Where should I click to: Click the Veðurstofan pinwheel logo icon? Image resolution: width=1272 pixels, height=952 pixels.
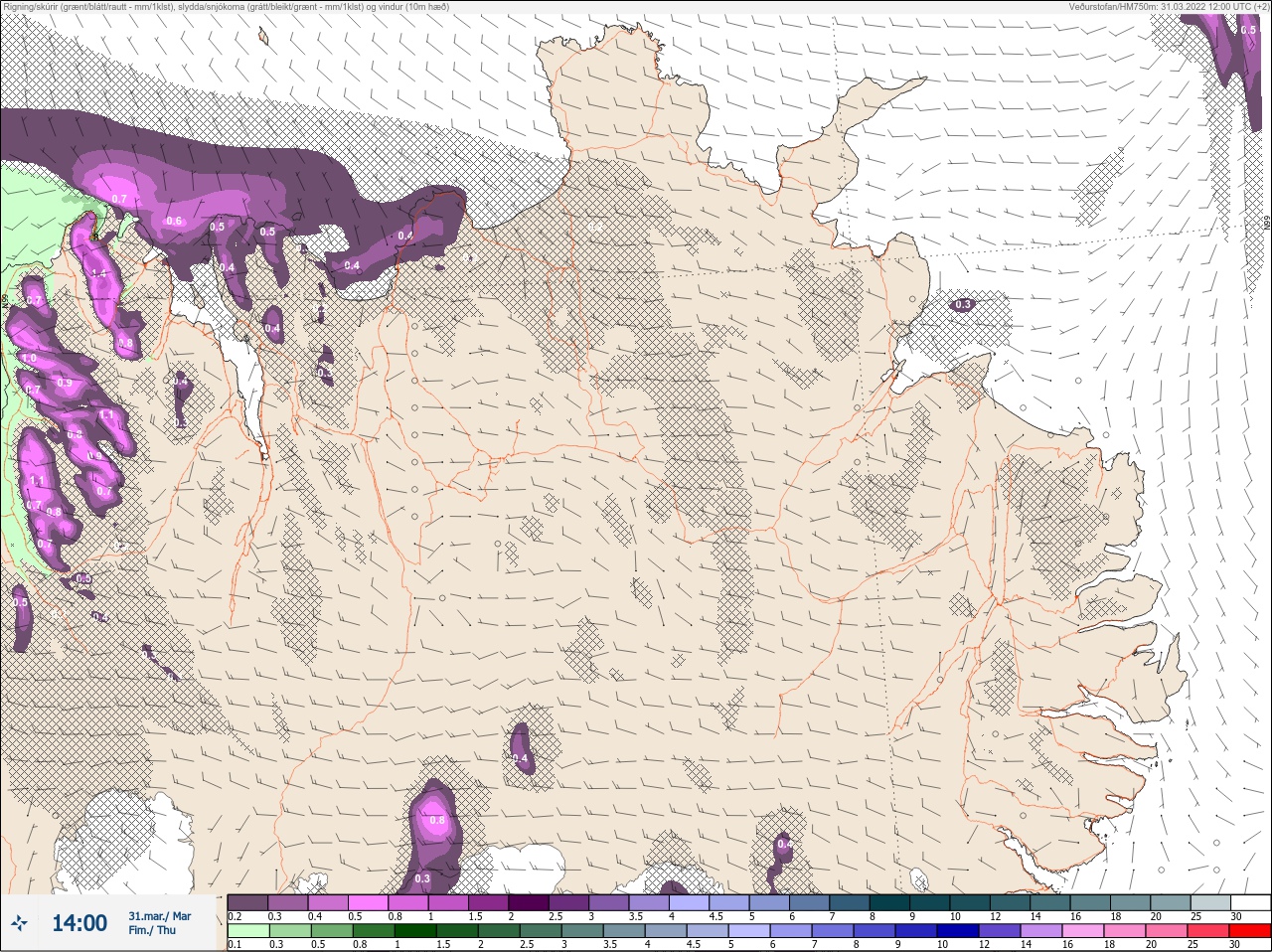(20, 923)
